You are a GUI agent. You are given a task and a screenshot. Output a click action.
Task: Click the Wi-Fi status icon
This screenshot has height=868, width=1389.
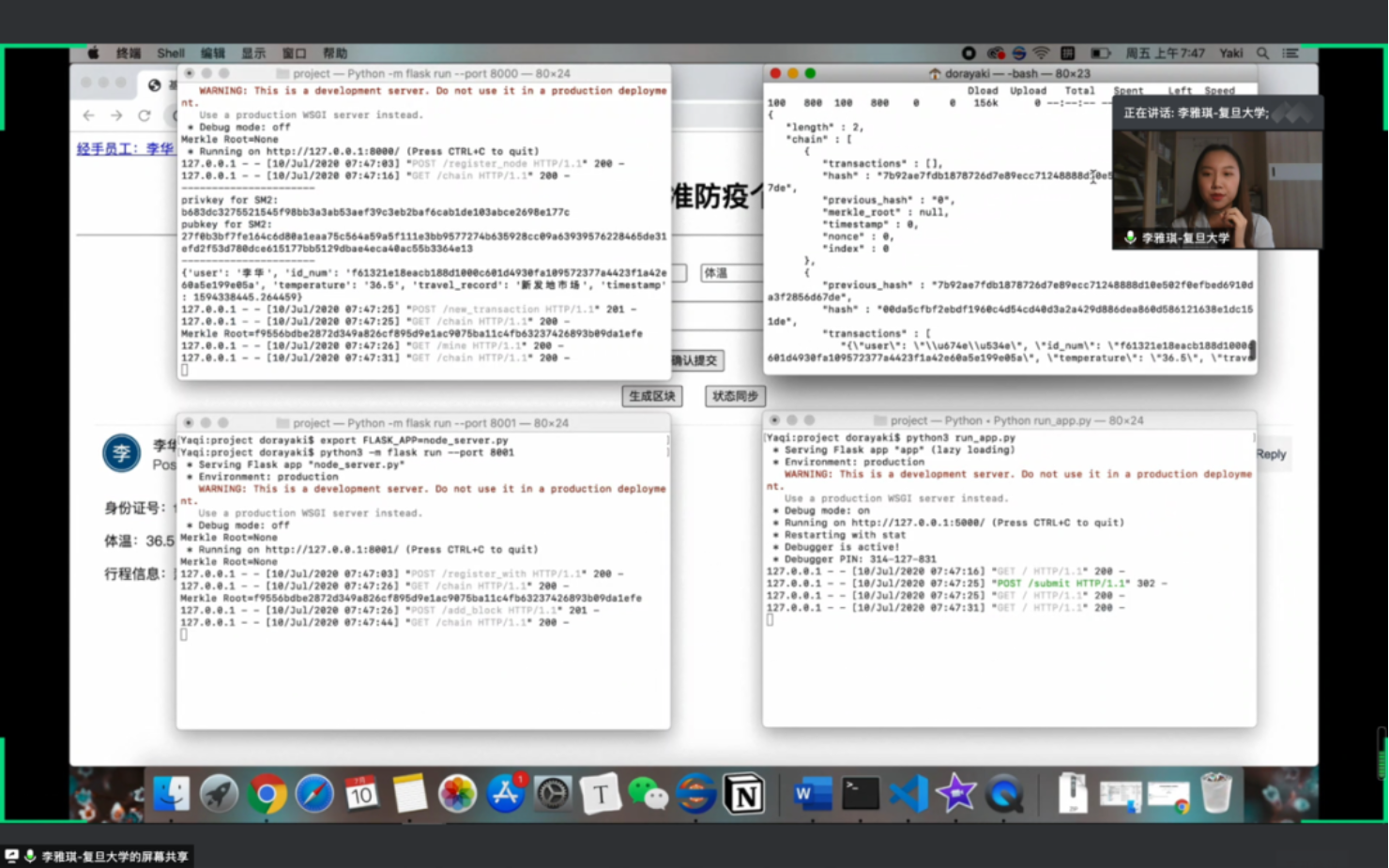(1041, 53)
